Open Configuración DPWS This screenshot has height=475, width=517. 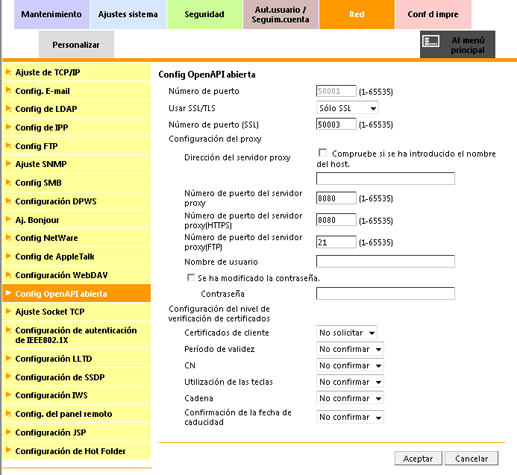[x=77, y=201]
